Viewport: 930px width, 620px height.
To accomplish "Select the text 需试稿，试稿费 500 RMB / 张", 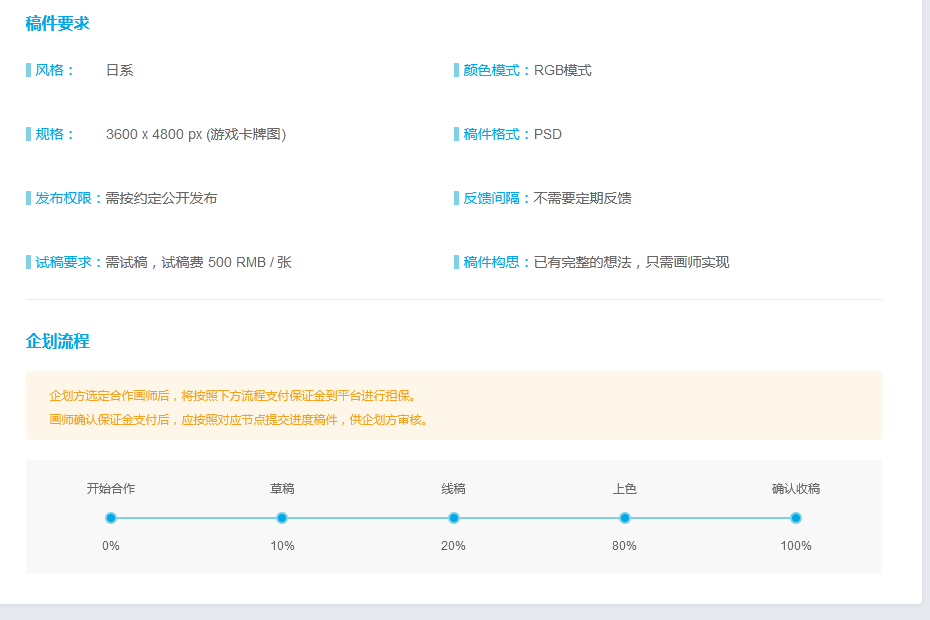I will pos(199,262).
